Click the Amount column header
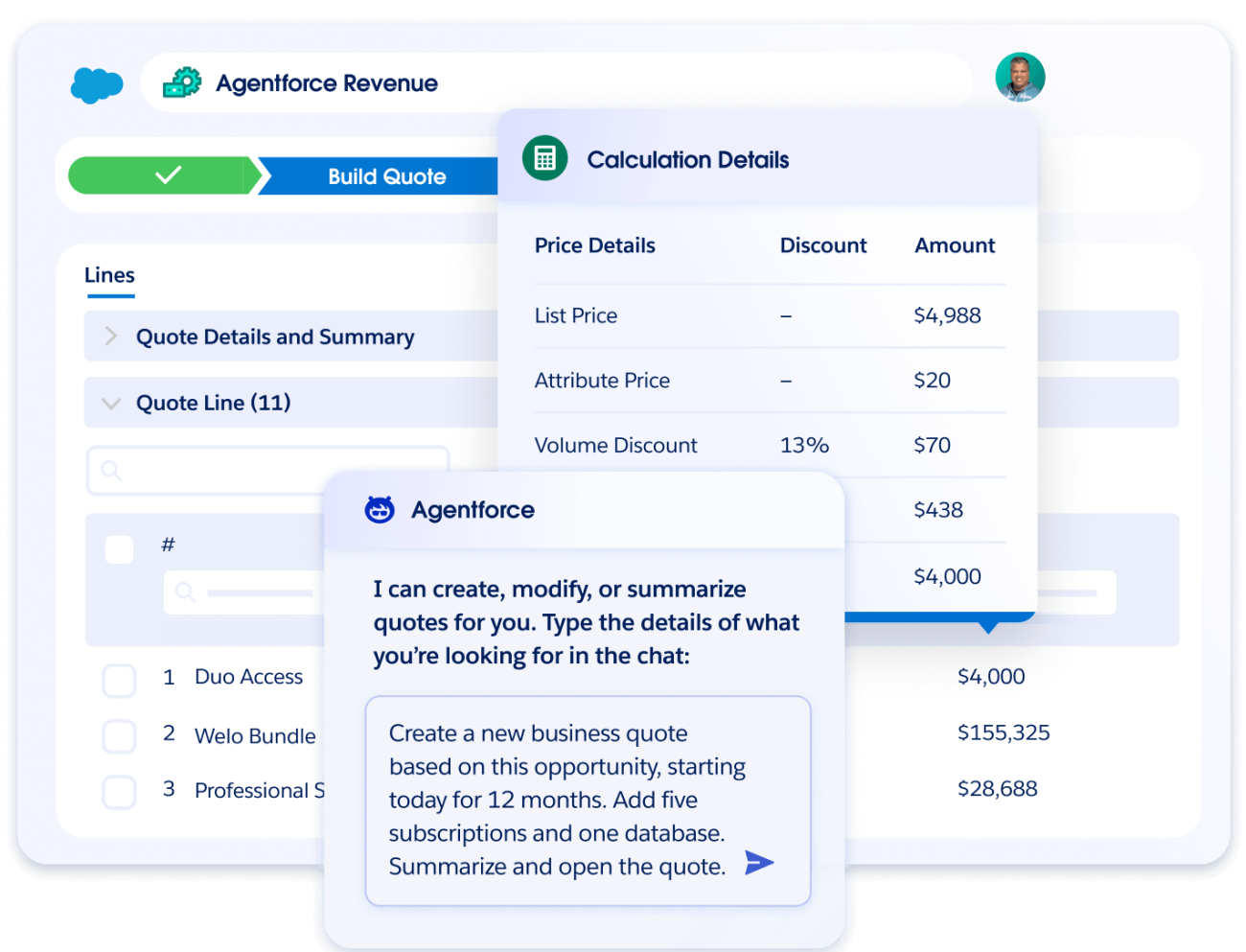The height and width of the screenshot is (952, 1246). tap(955, 245)
